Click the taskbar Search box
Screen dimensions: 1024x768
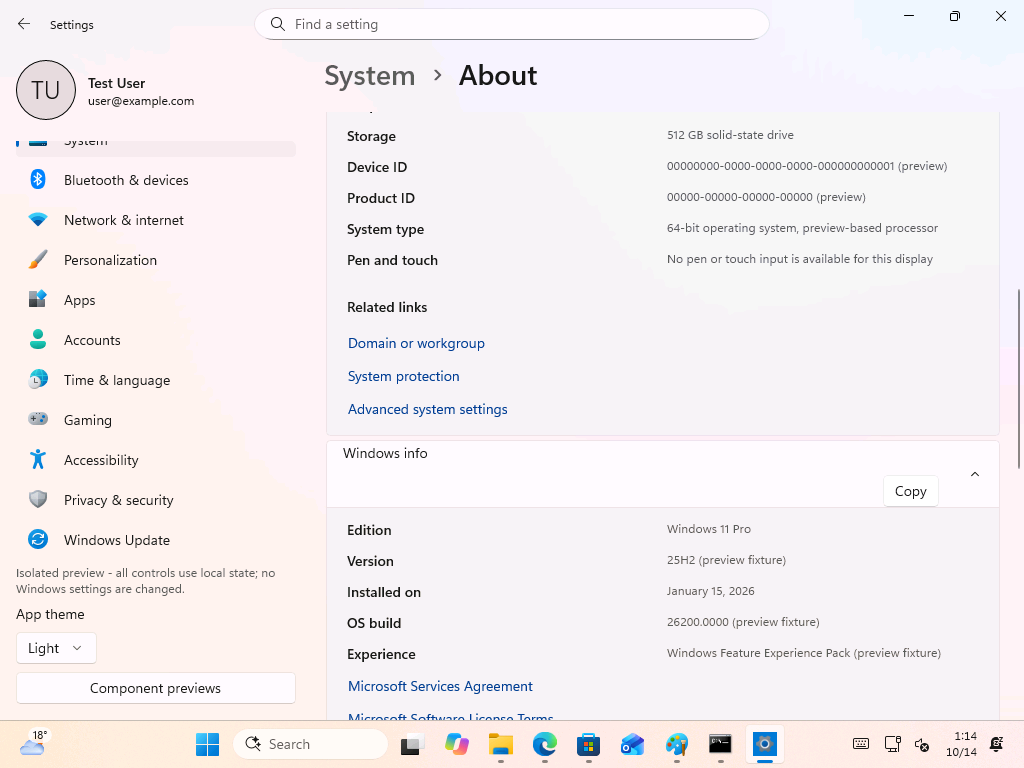310,744
